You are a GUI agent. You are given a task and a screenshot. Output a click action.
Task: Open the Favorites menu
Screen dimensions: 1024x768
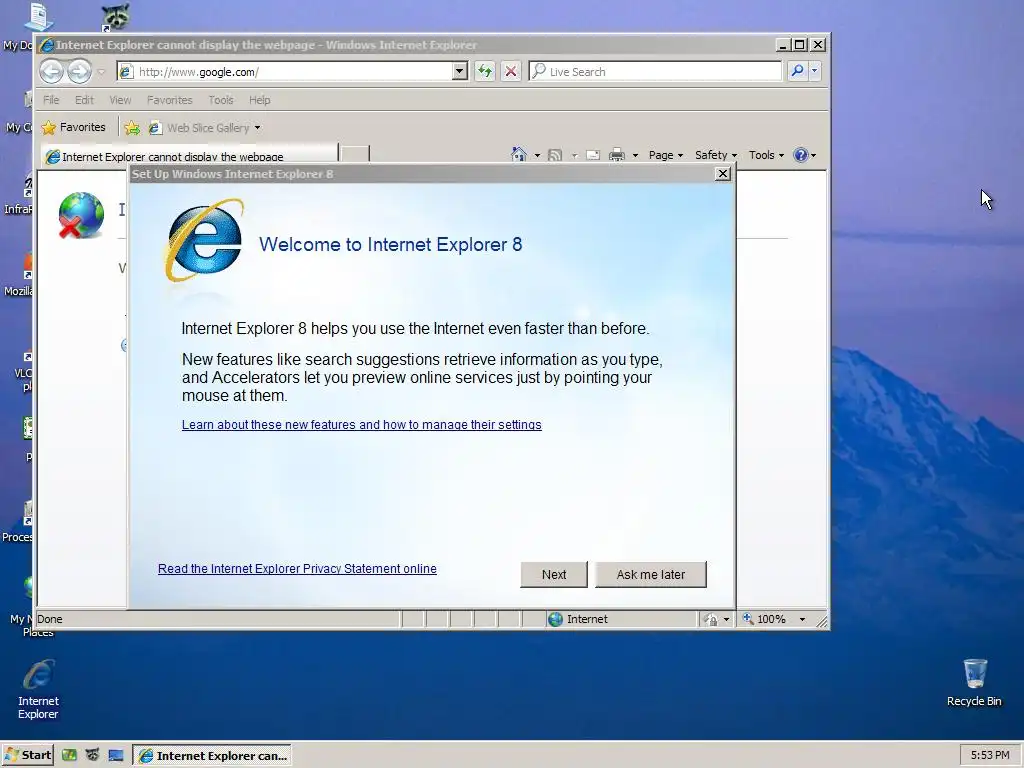[170, 100]
